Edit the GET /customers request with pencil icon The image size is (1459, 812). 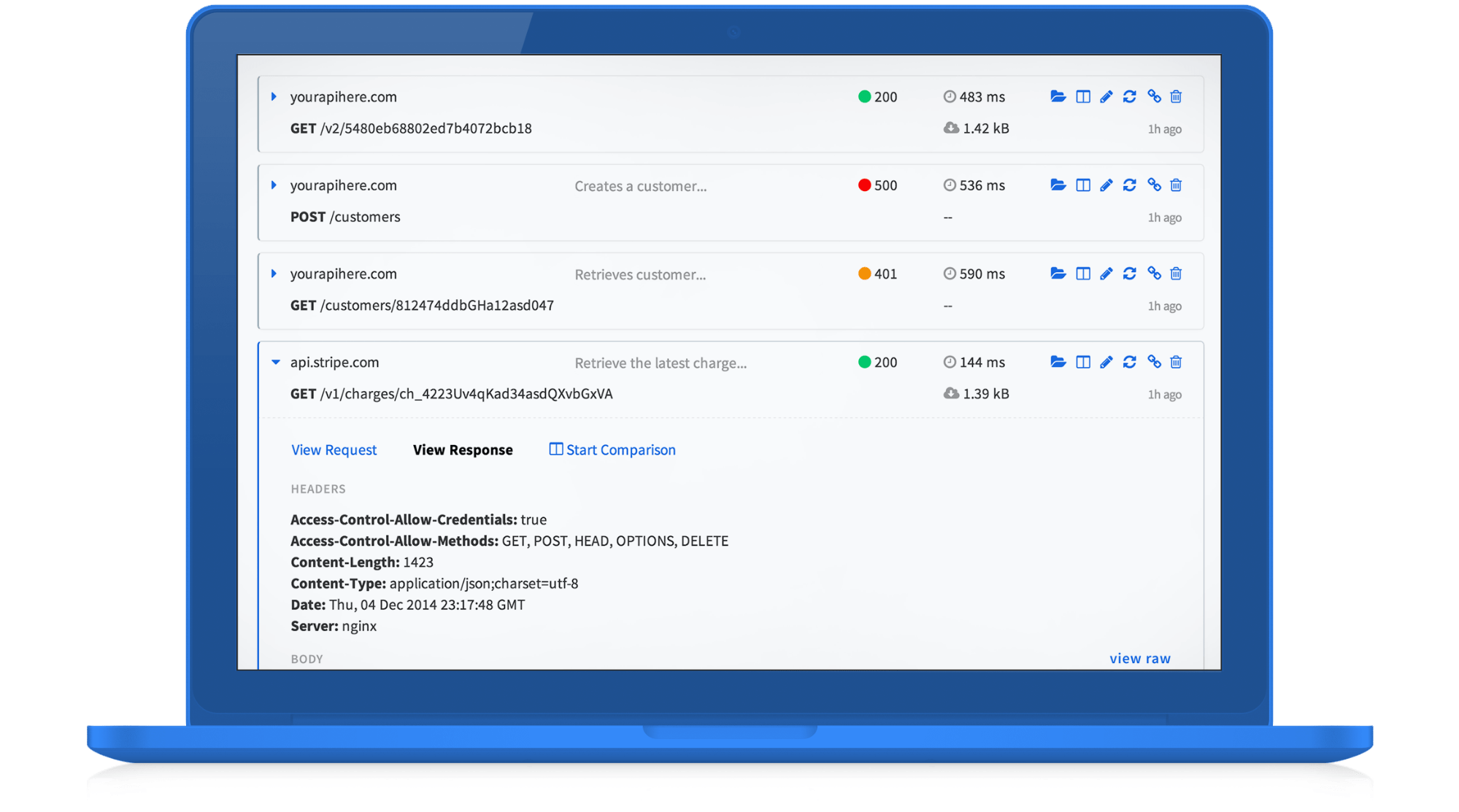[1106, 274]
